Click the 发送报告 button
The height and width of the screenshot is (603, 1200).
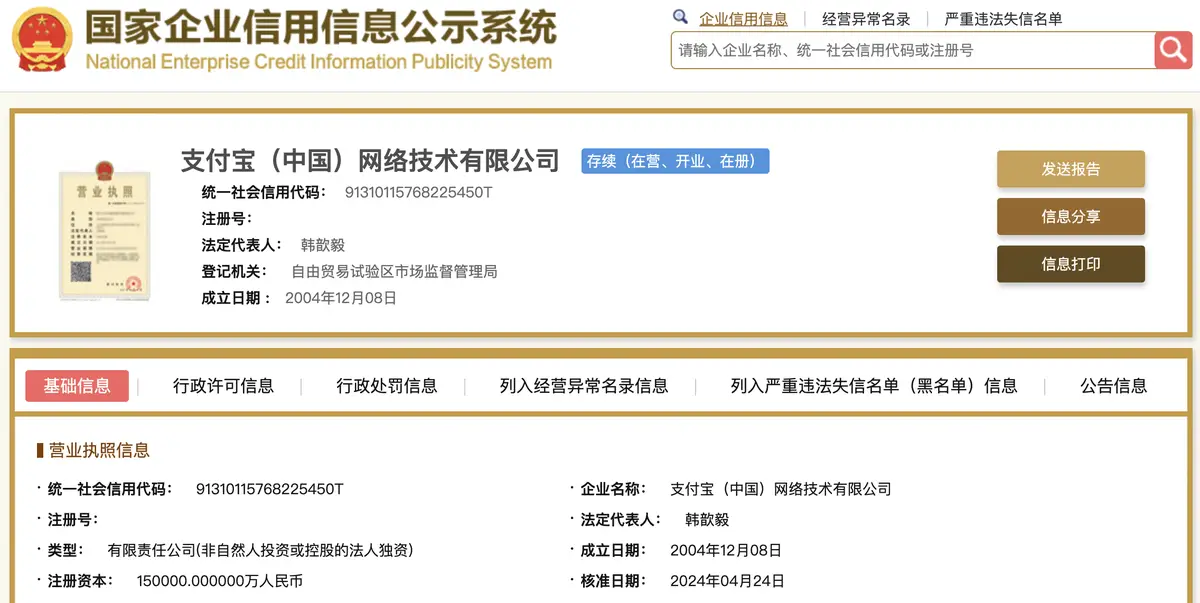(x=1070, y=169)
